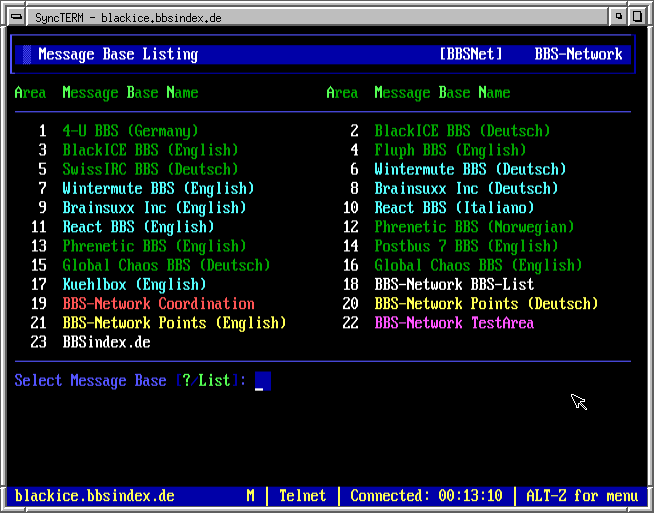
Task: Click Kuehlbox (English) entry
Action: click(x=134, y=284)
